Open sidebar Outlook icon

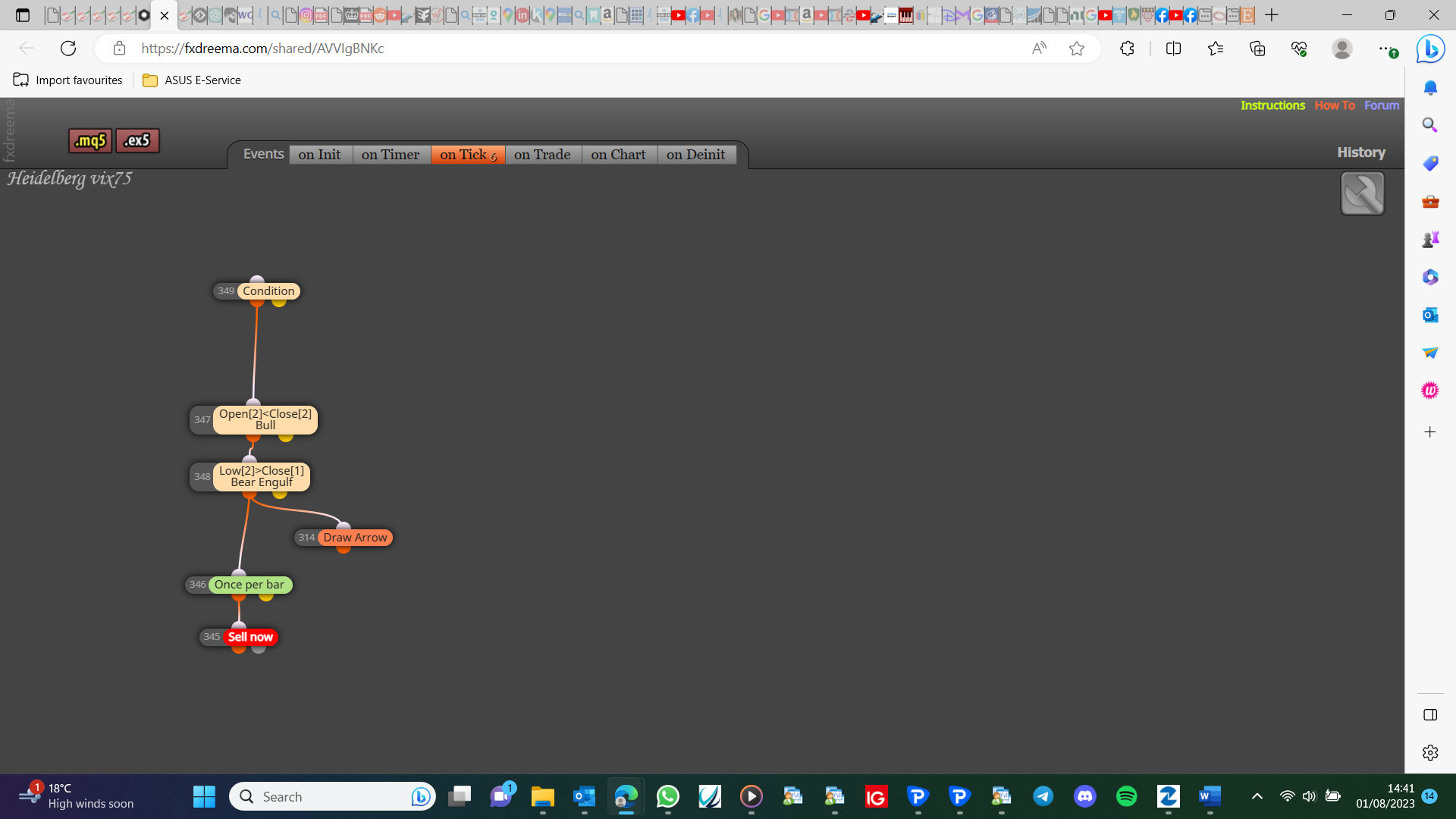tap(1430, 315)
